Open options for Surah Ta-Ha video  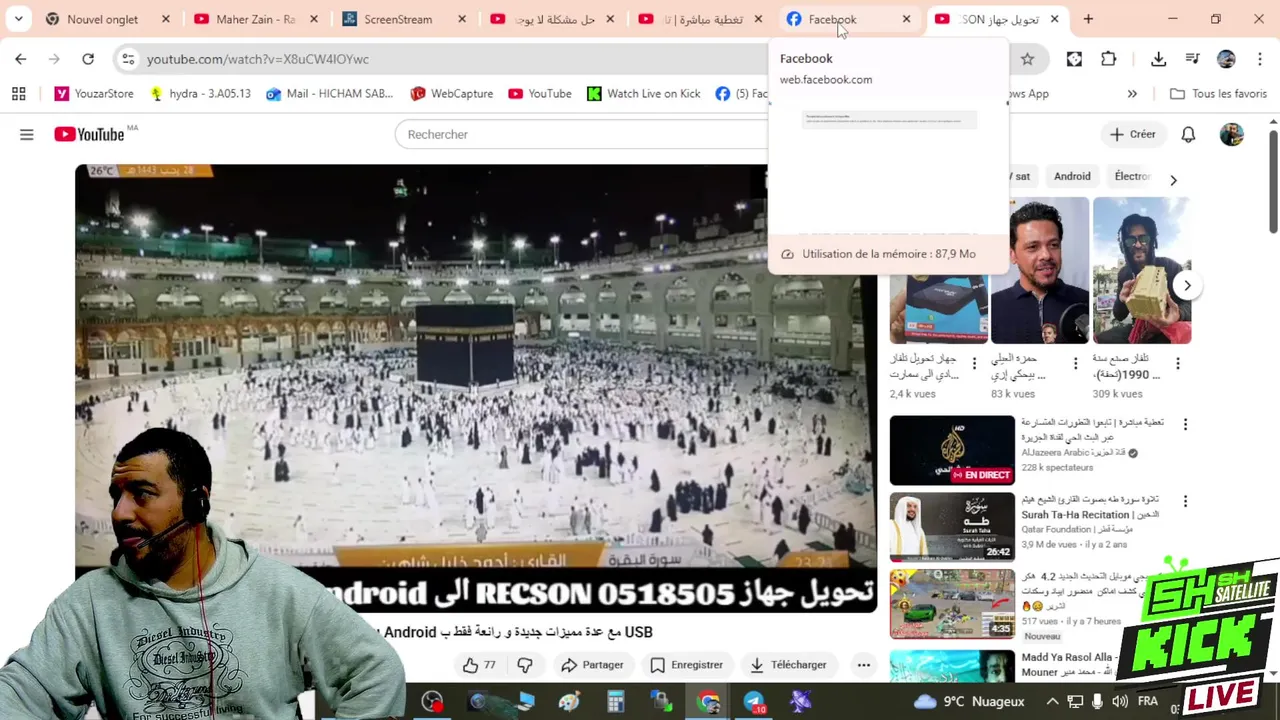click(x=1185, y=501)
